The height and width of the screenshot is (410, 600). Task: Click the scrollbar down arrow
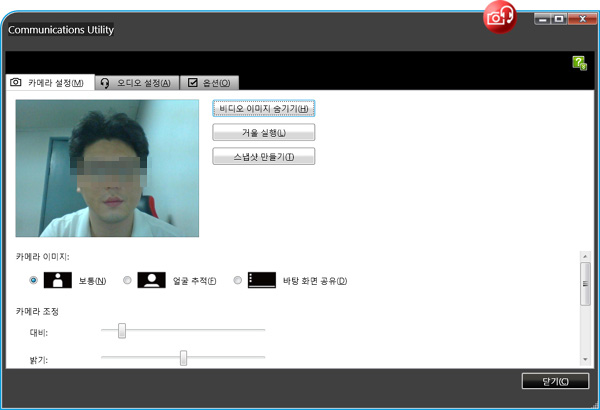tap(585, 359)
